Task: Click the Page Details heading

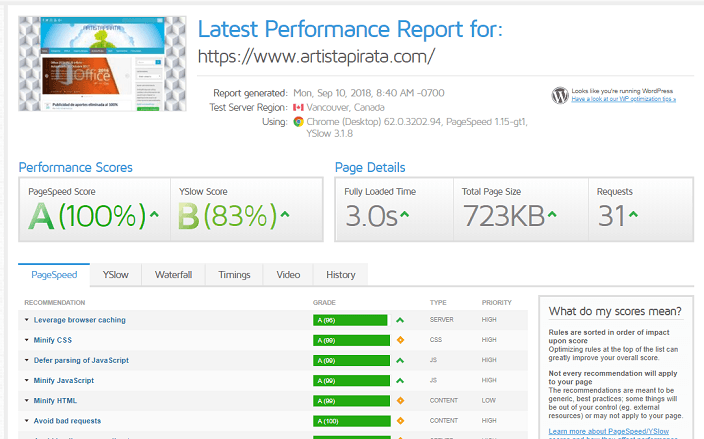Action: click(370, 167)
